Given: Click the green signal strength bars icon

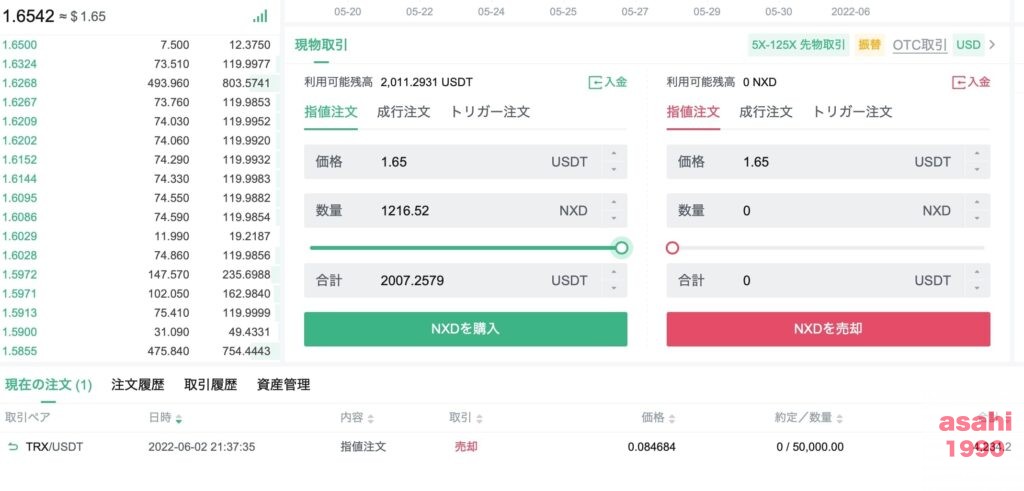Looking at the screenshot, I should [x=260, y=16].
